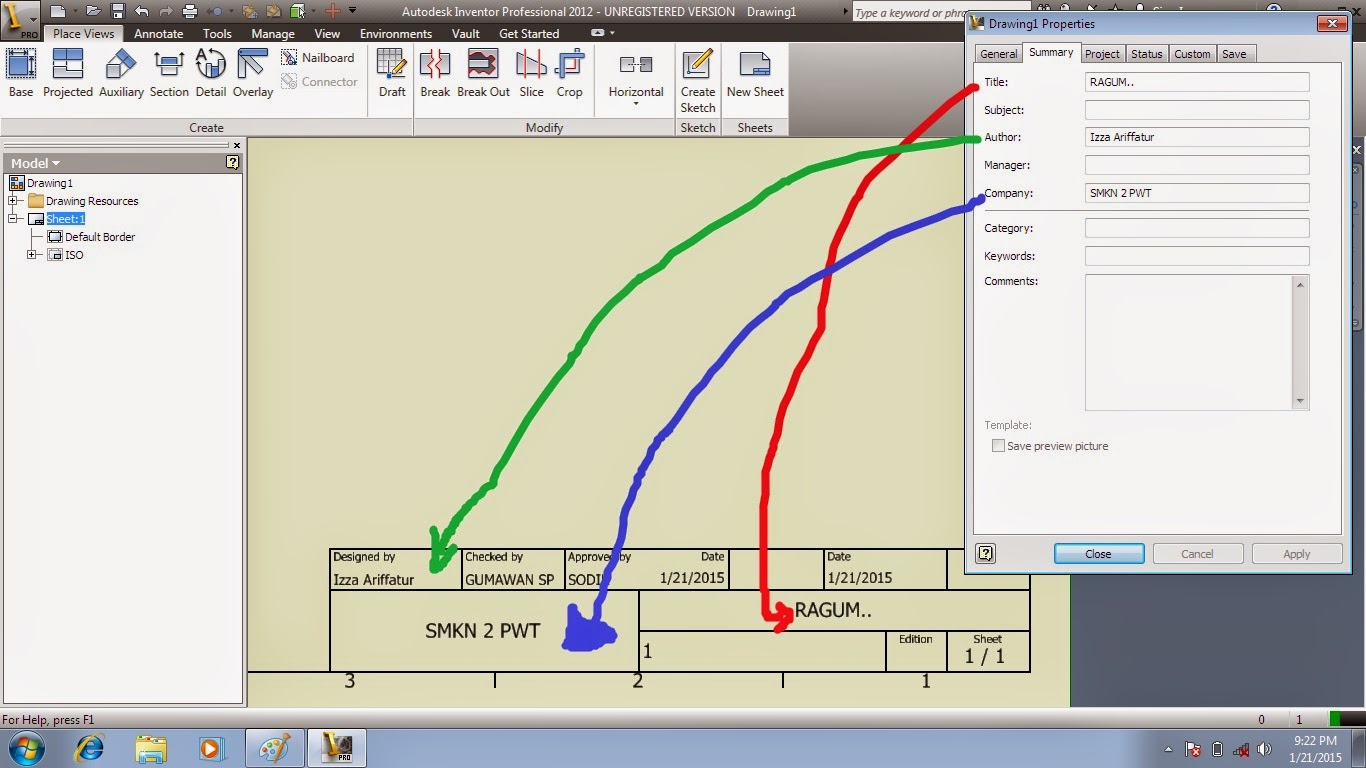Click the Comments box scrollbar down arrow

(1300, 403)
